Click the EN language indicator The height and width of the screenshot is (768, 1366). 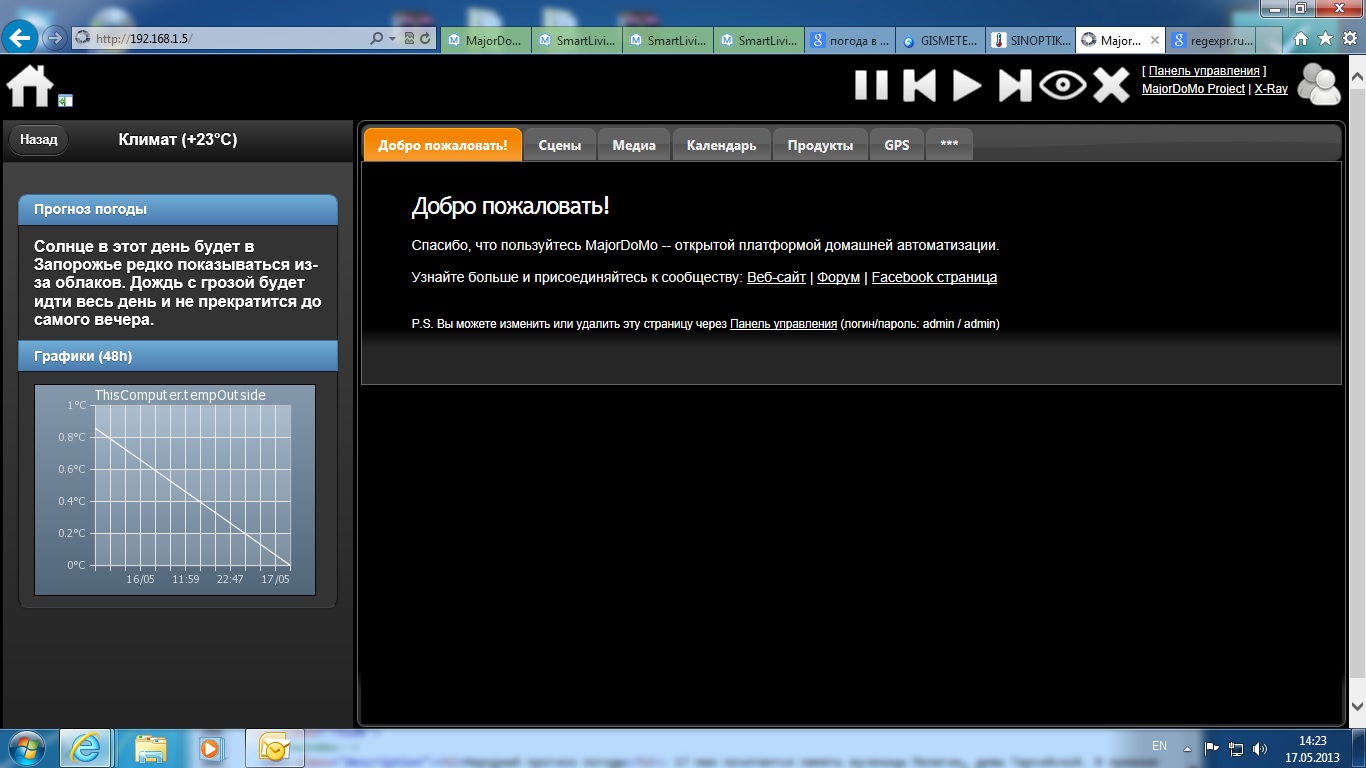point(1159,746)
